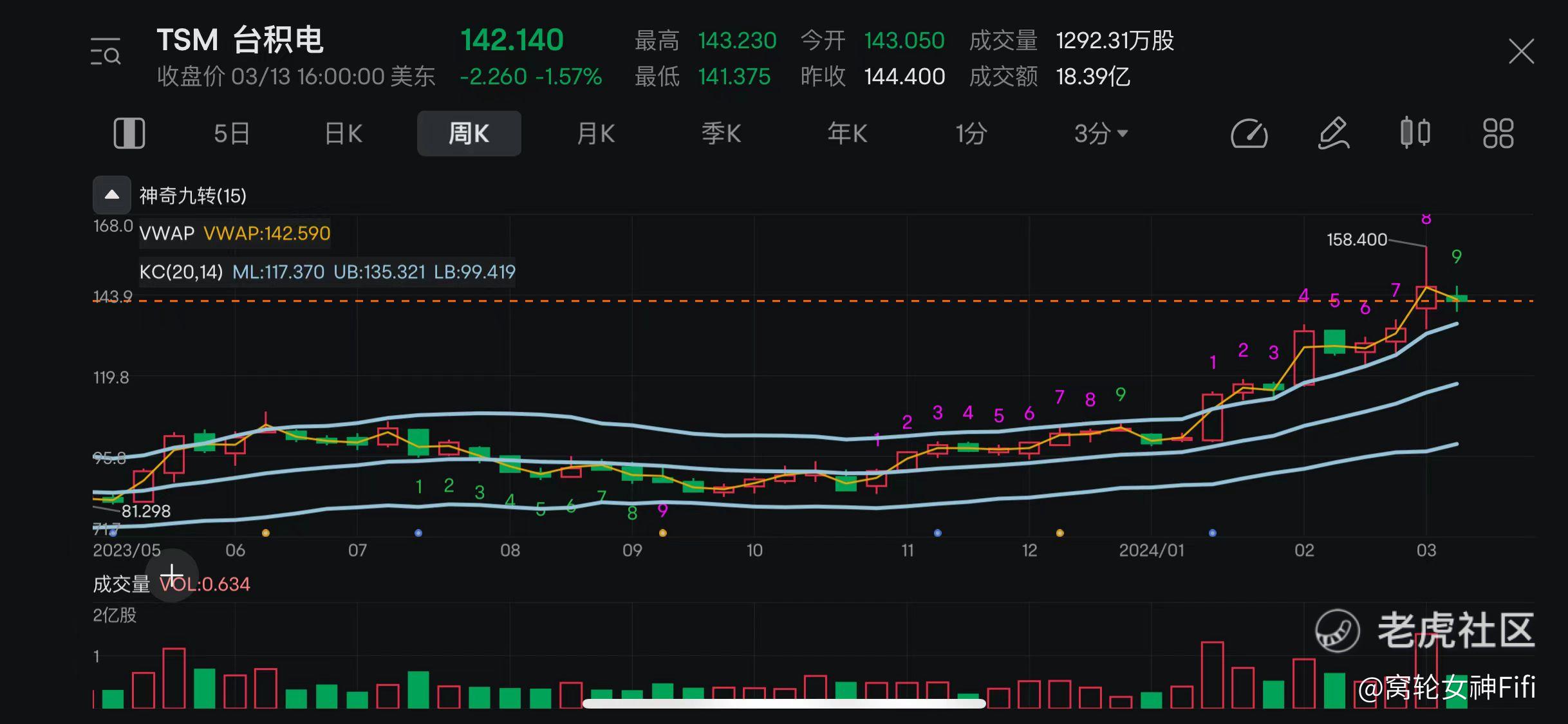Click the 143.9 price axis label

click(x=113, y=296)
